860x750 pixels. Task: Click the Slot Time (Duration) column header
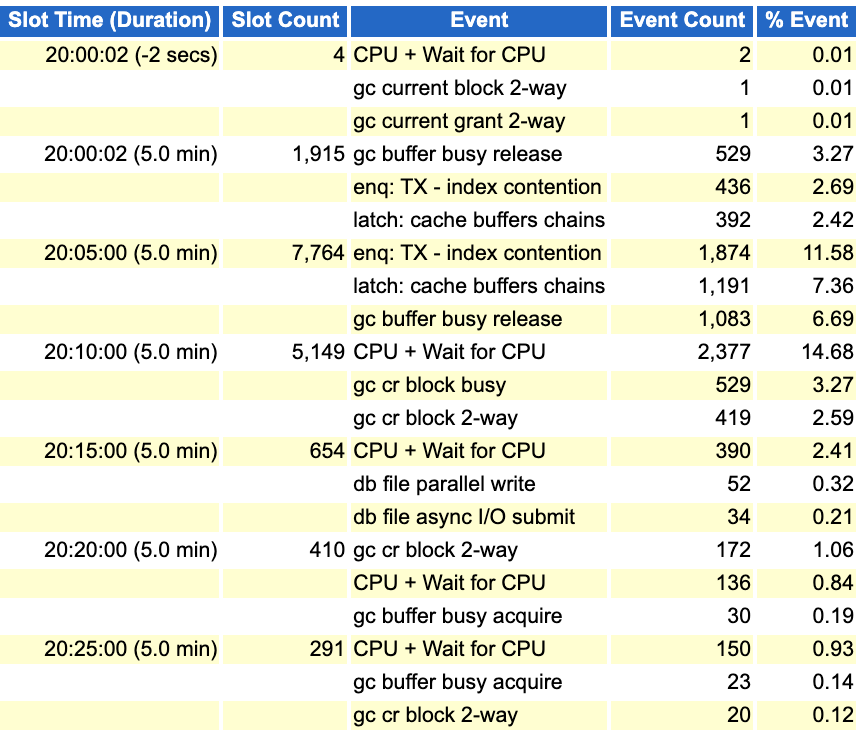[110, 20]
